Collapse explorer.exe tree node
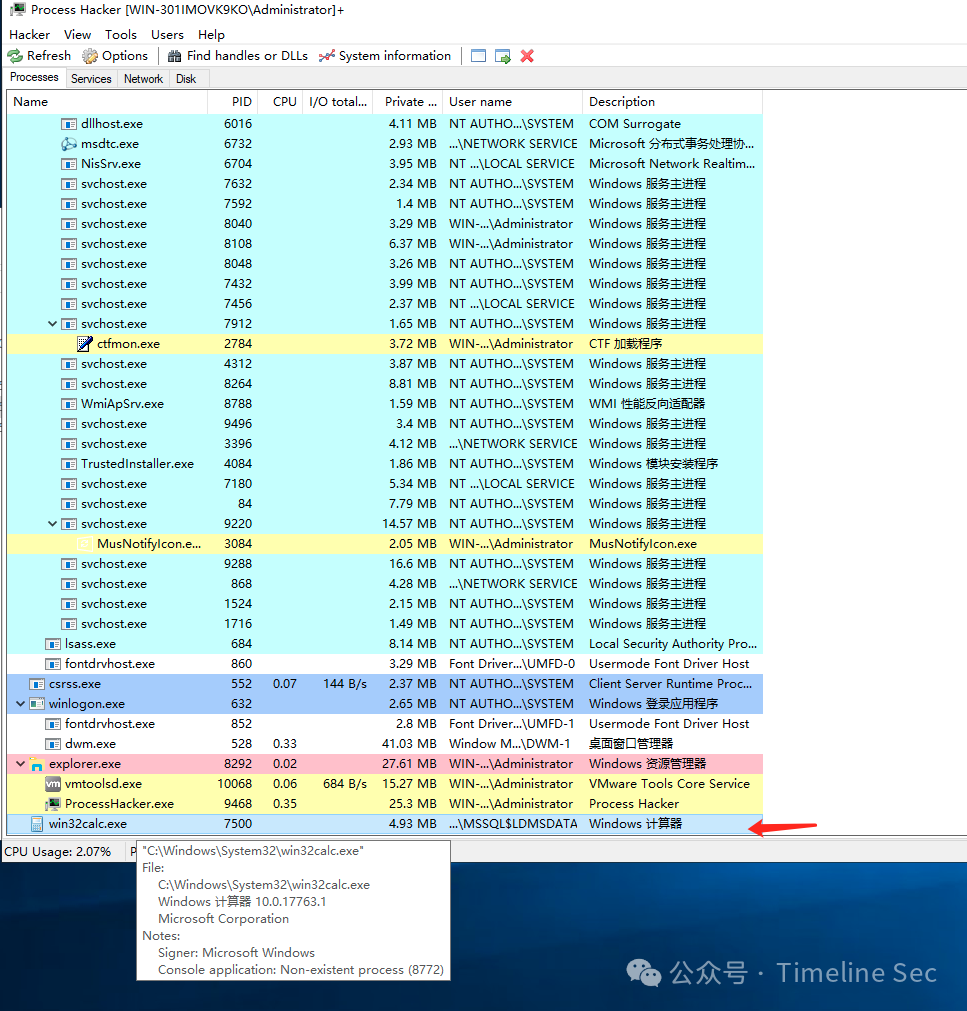967x1011 pixels. click(21, 763)
